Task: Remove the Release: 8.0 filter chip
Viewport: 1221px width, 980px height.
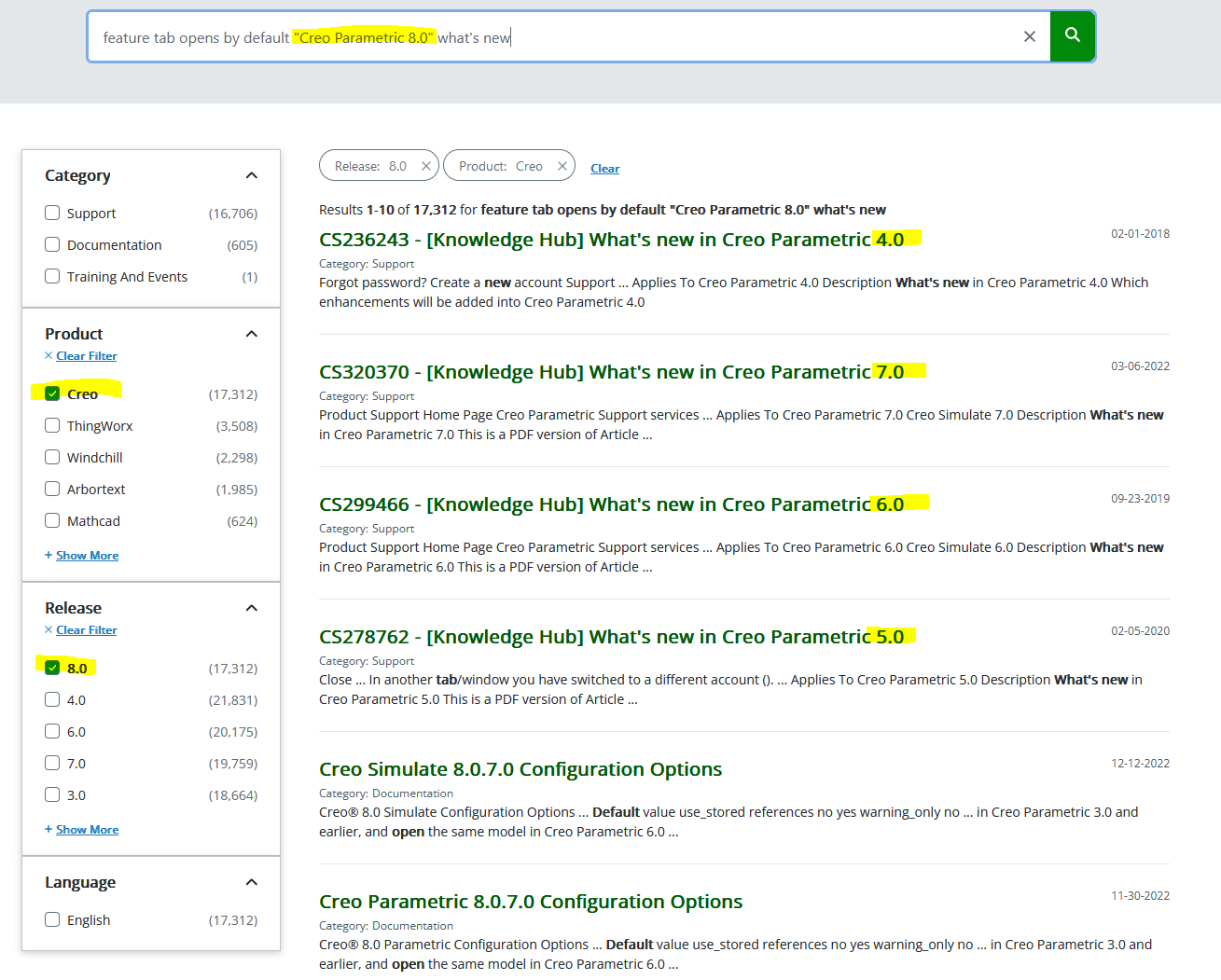Action: [x=426, y=165]
